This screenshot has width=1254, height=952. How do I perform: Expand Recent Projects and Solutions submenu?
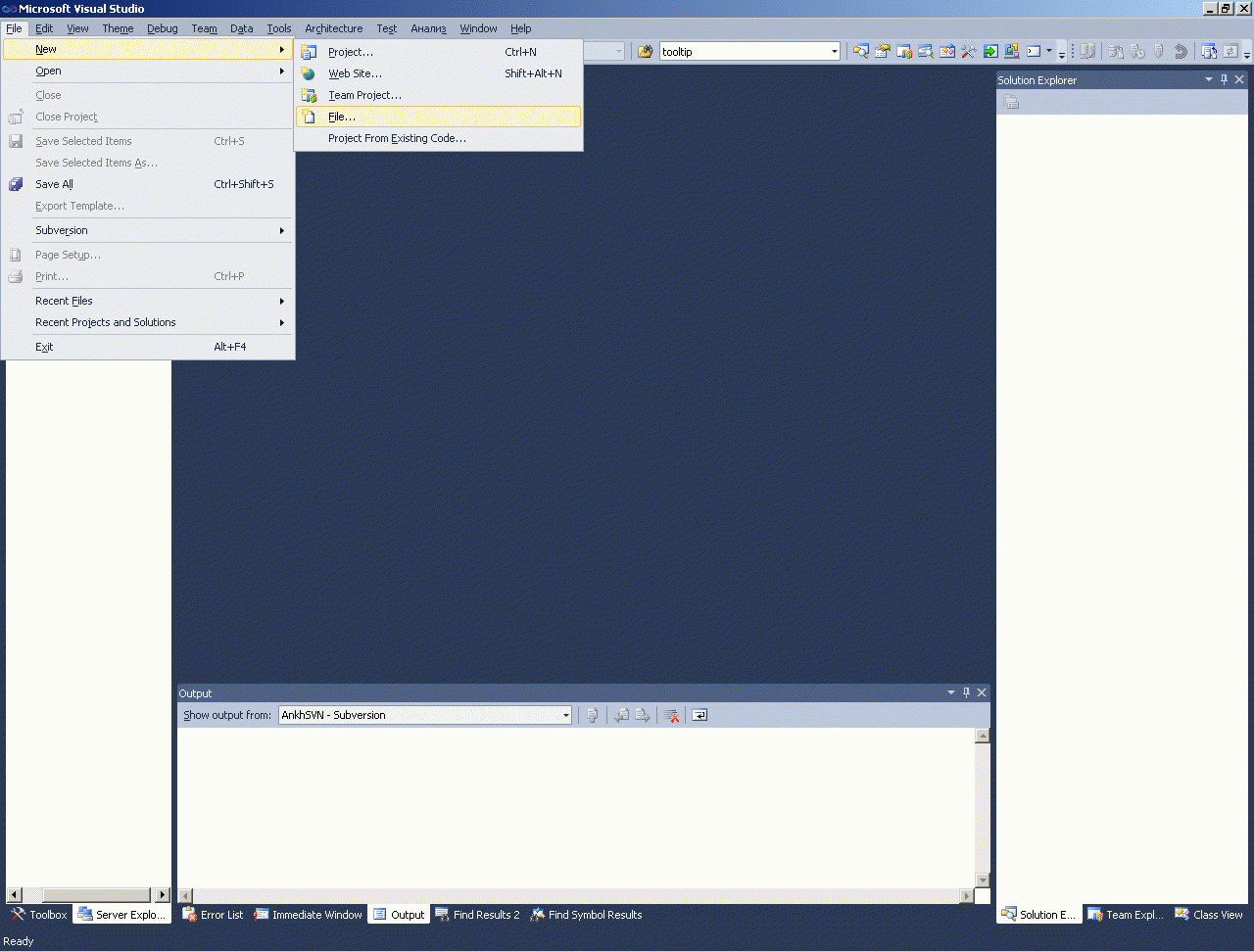[x=148, y=322]
